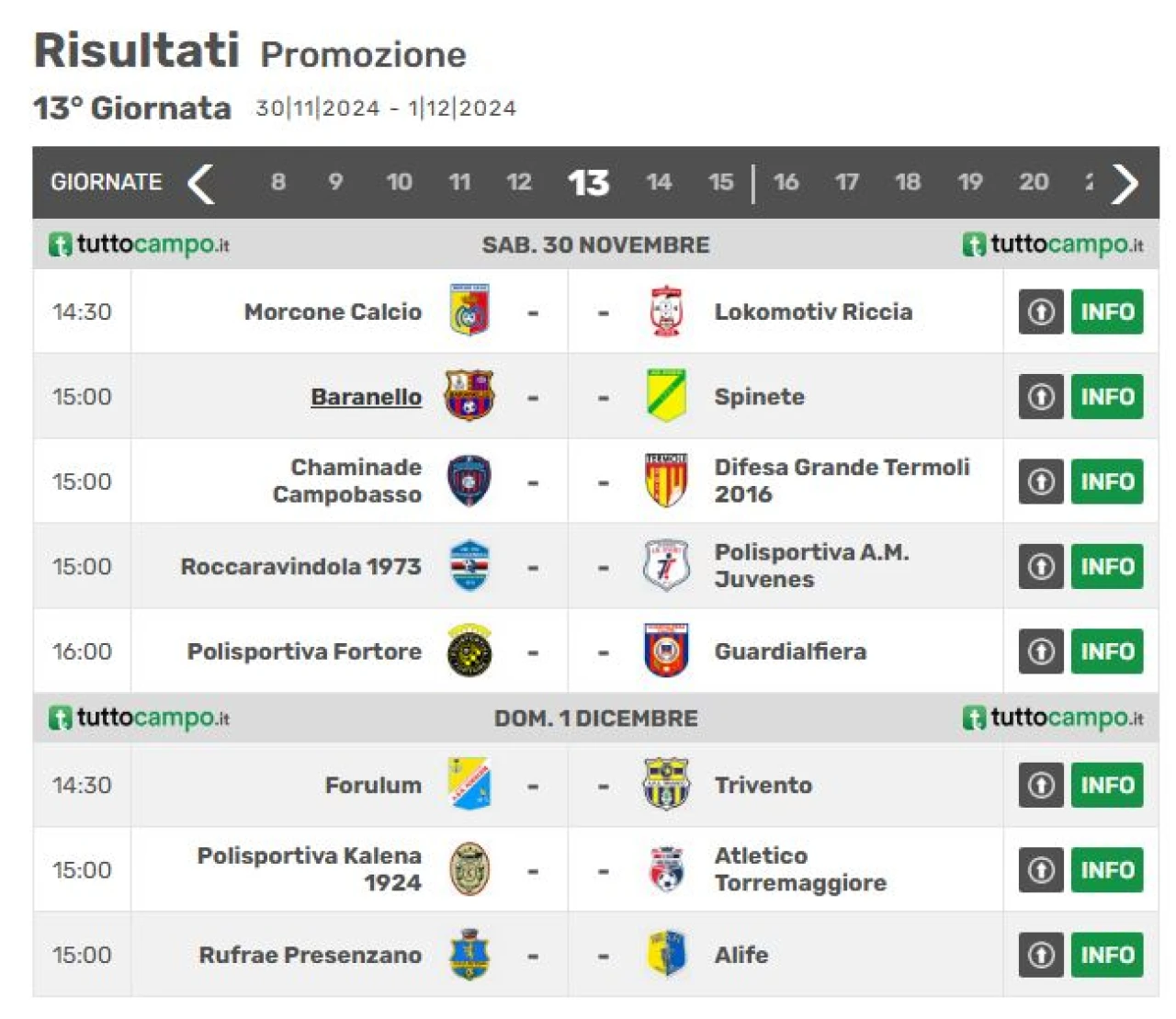Open the Atletico Torremaggiore team name
Image resolution: width=1176 pixels, height=1019 pixels.
pyautogui.click(x=800, y=869)
